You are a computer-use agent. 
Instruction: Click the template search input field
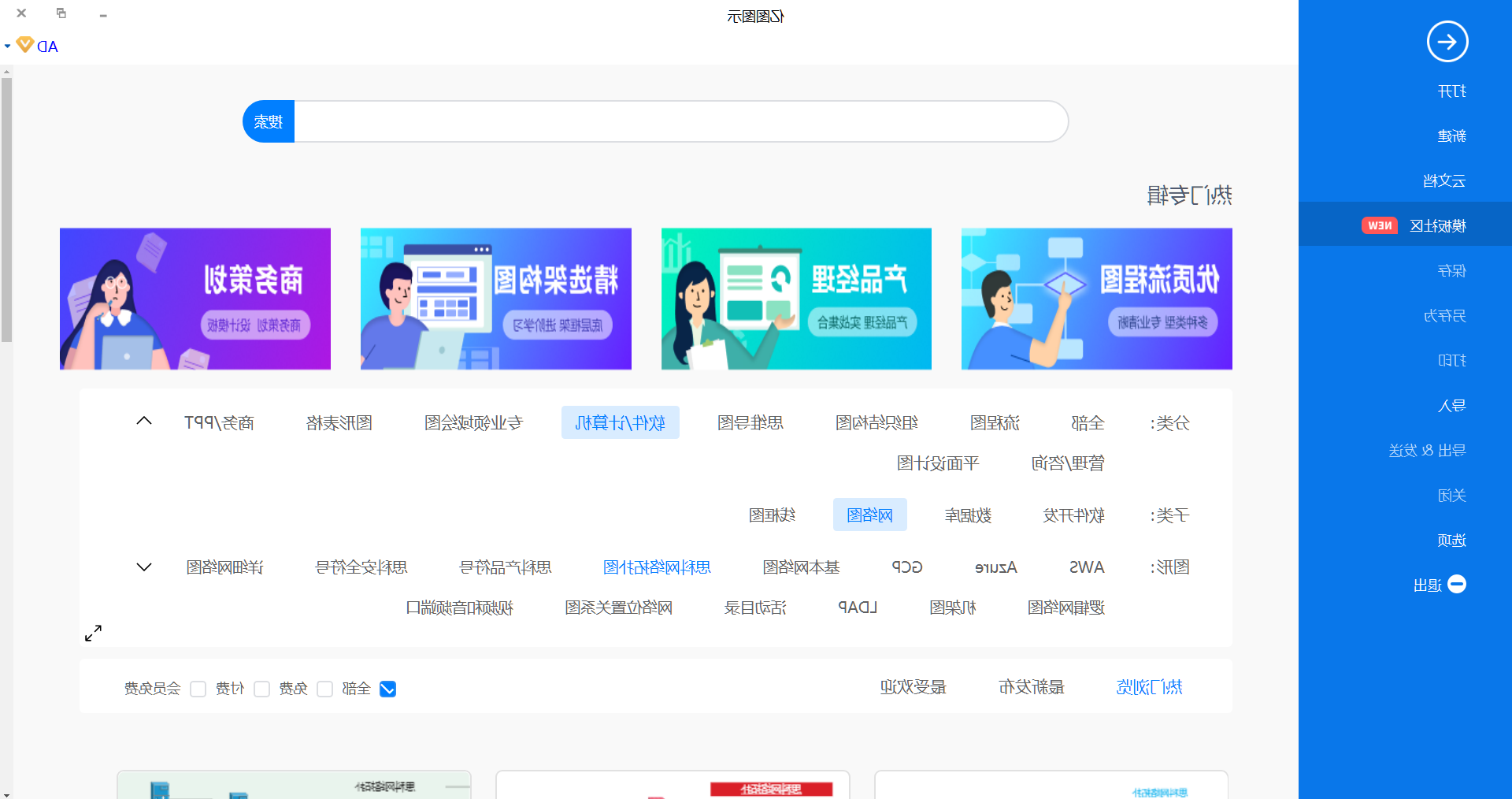[x=681, y=121]
